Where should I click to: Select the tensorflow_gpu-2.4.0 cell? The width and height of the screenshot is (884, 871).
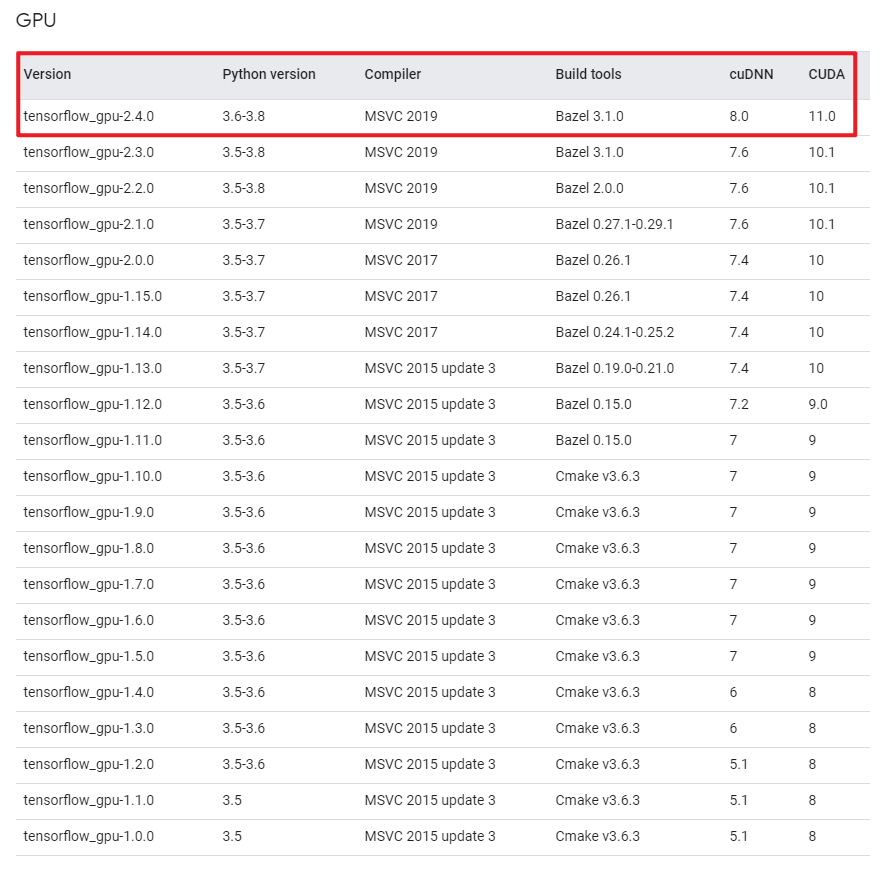[89, 116]
